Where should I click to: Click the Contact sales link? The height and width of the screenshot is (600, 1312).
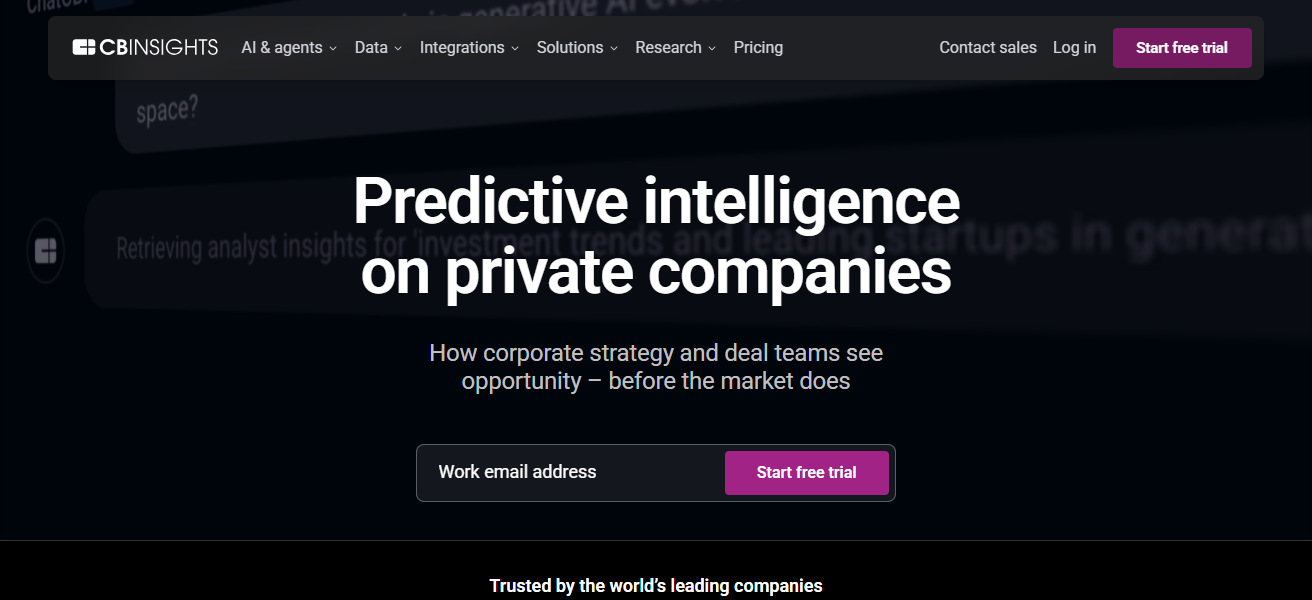click(987, 47)
